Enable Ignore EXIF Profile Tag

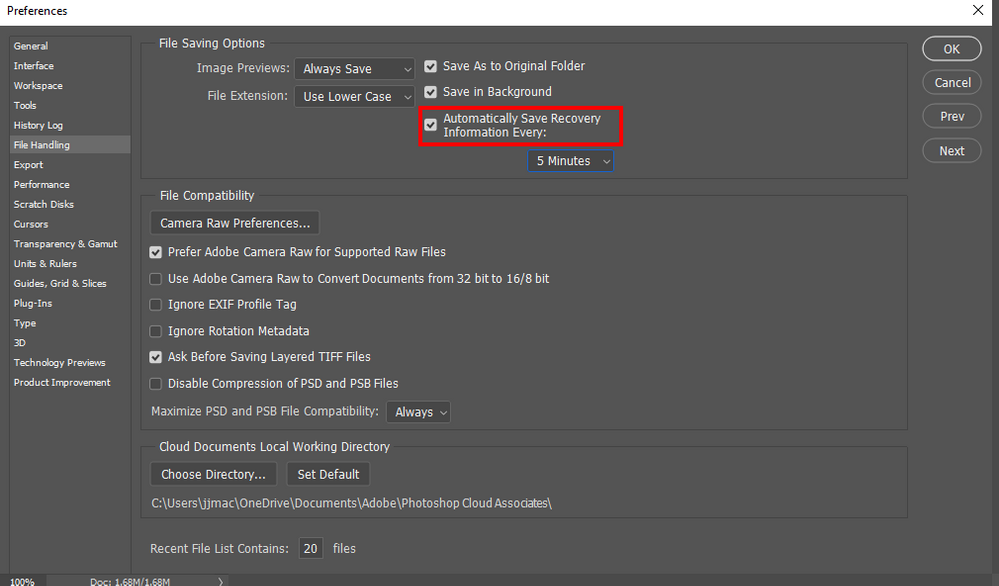coord(156,305)
